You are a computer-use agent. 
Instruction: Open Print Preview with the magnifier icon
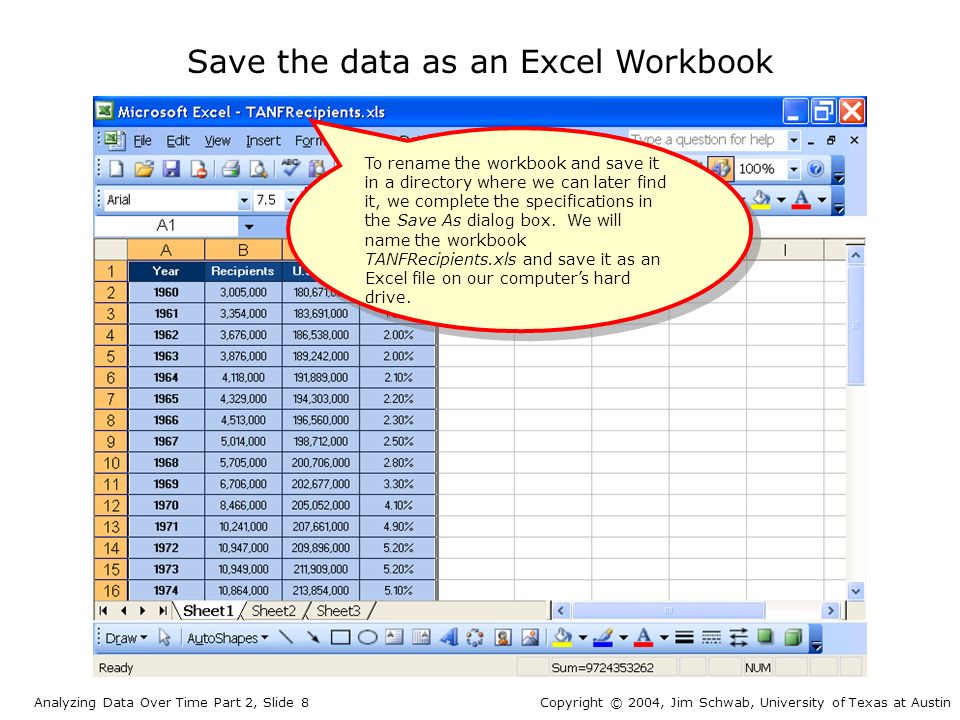[258, 169]
